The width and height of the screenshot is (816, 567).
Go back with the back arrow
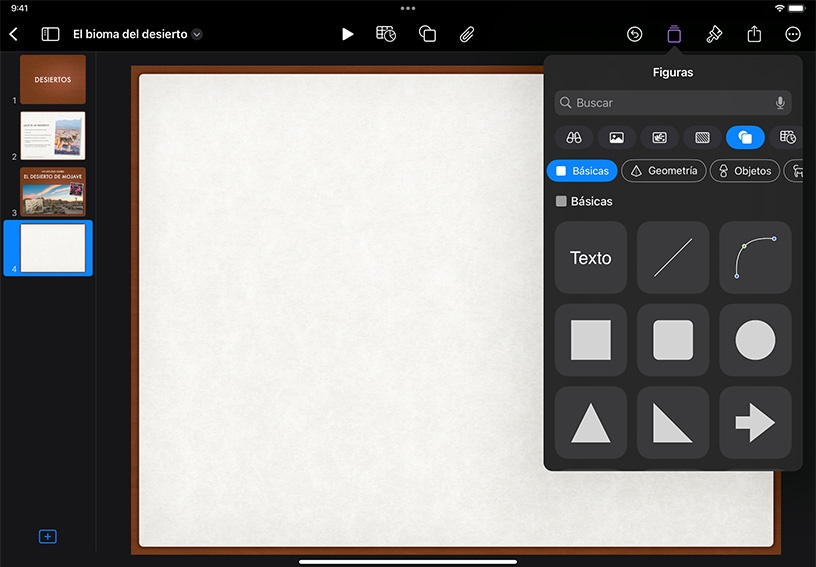pyautogui.click(x=14, y=34)
